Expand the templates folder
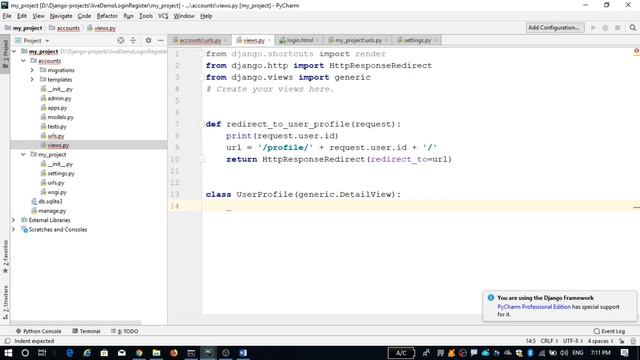This screenshot has width=640, height=360. [32, 80]
